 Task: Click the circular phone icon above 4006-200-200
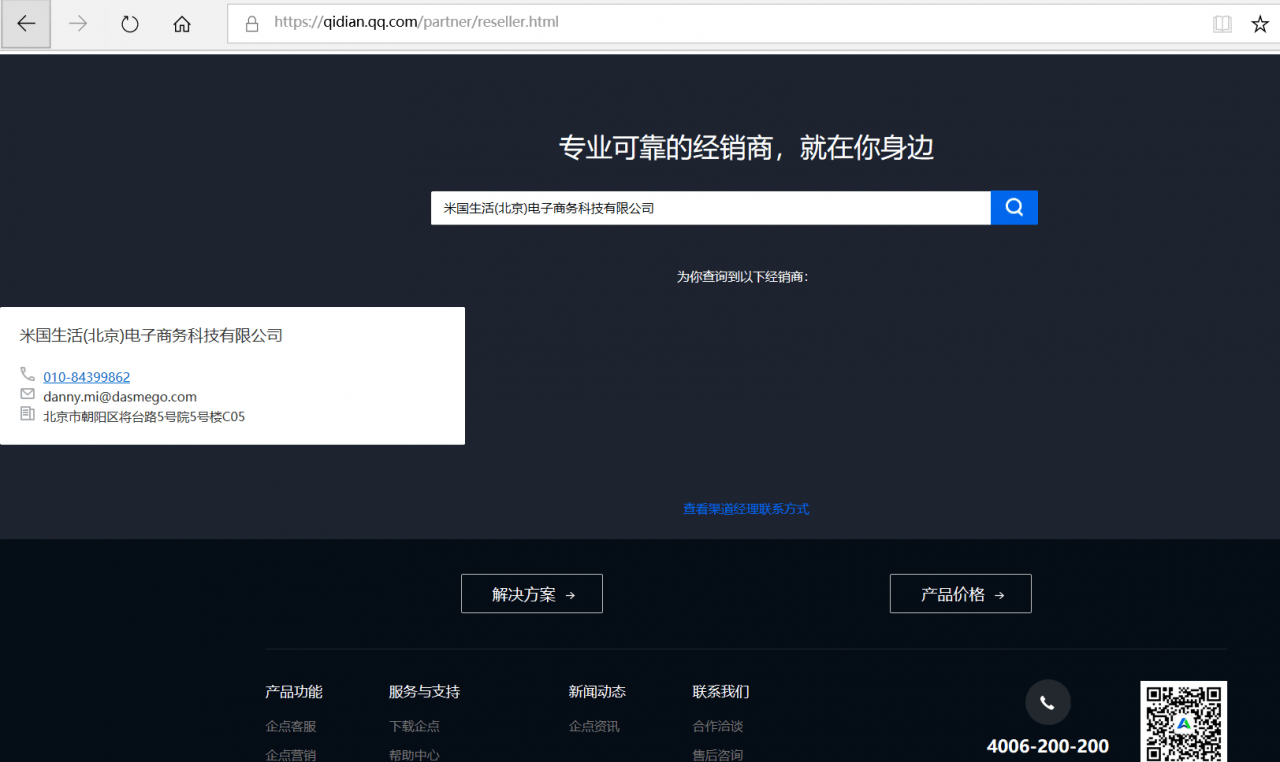[x=1047, y=702]
